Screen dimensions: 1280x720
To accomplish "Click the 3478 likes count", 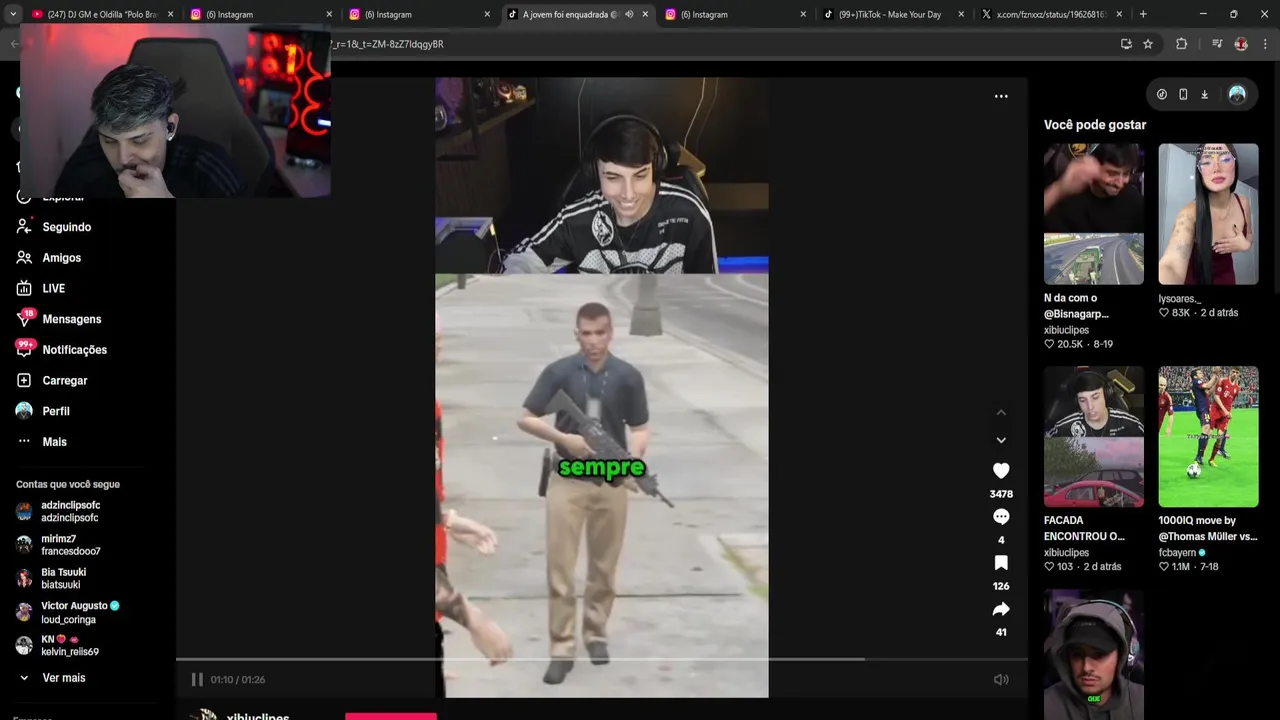I will [1001, 494].
